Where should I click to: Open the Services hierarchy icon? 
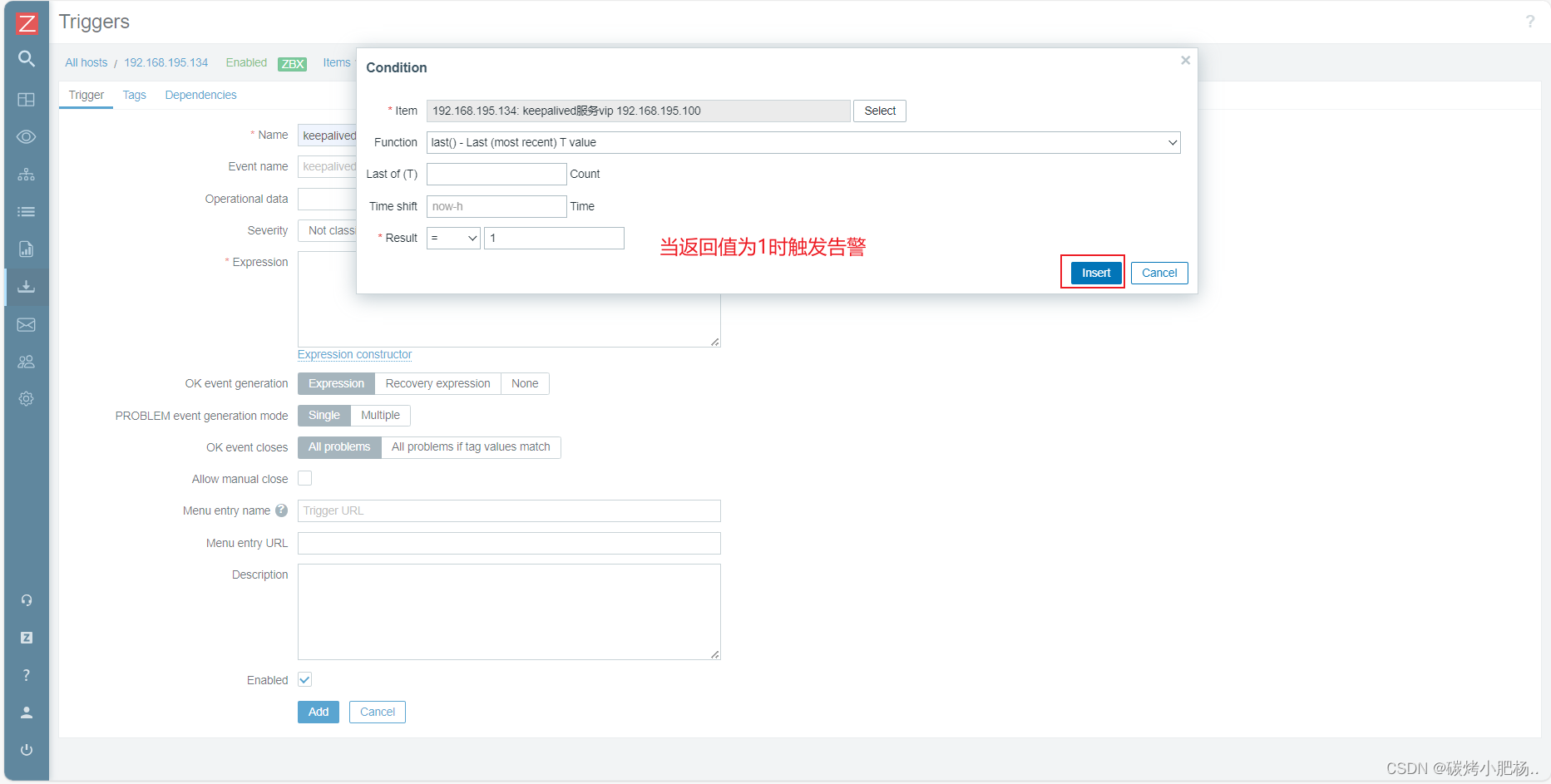tap(27, 175)
